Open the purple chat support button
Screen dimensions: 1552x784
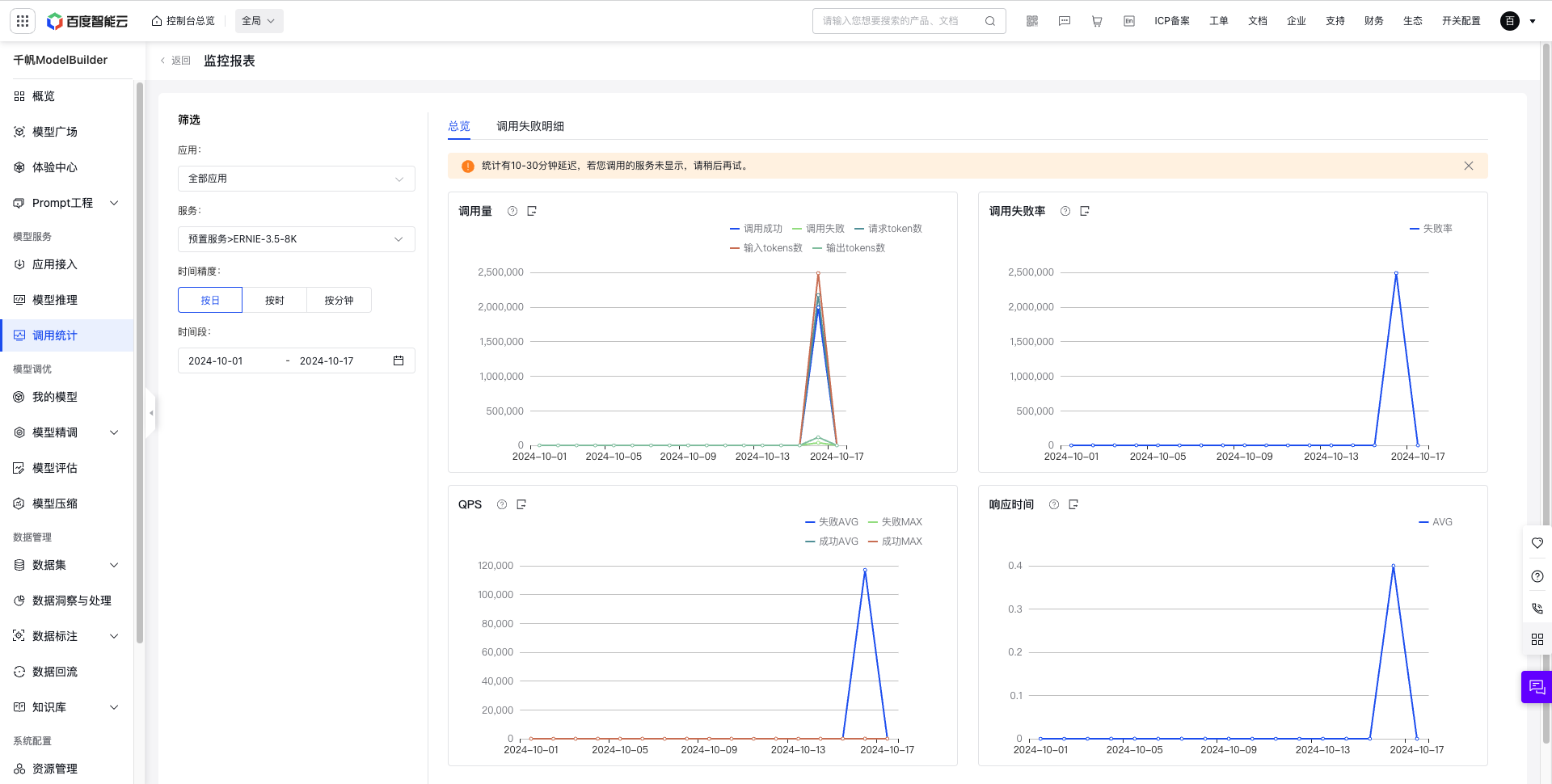click(1537, 687)
